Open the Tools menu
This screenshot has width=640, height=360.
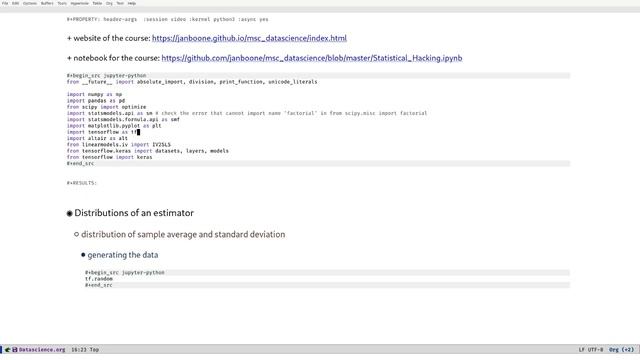point(62,3)
